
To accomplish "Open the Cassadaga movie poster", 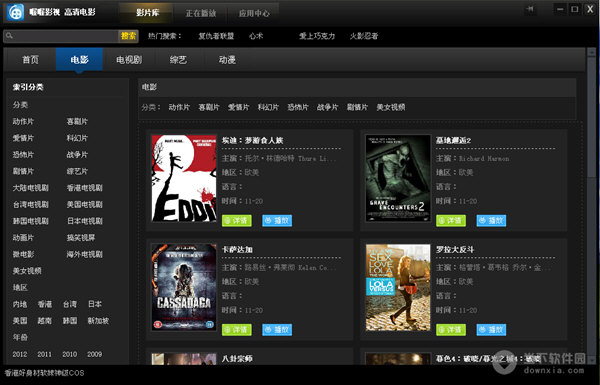I will pos(184,287).
